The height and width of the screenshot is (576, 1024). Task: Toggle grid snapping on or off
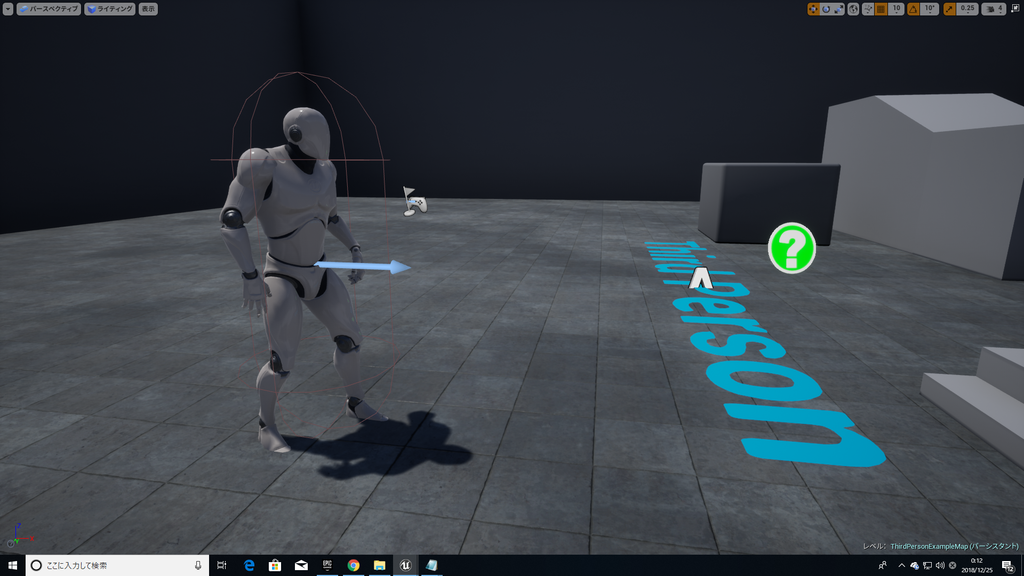point(881,9)
